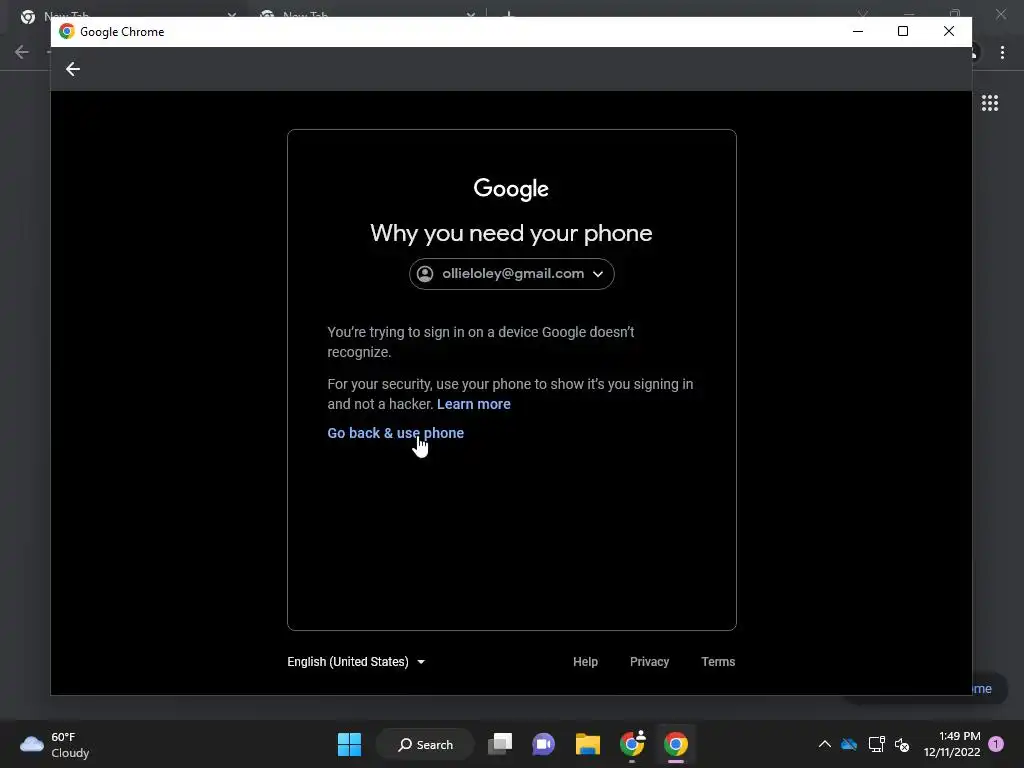Close the Google Chrome sign-in window
This screenshot has height=768, width=1024.
click(x=949, y=31)
